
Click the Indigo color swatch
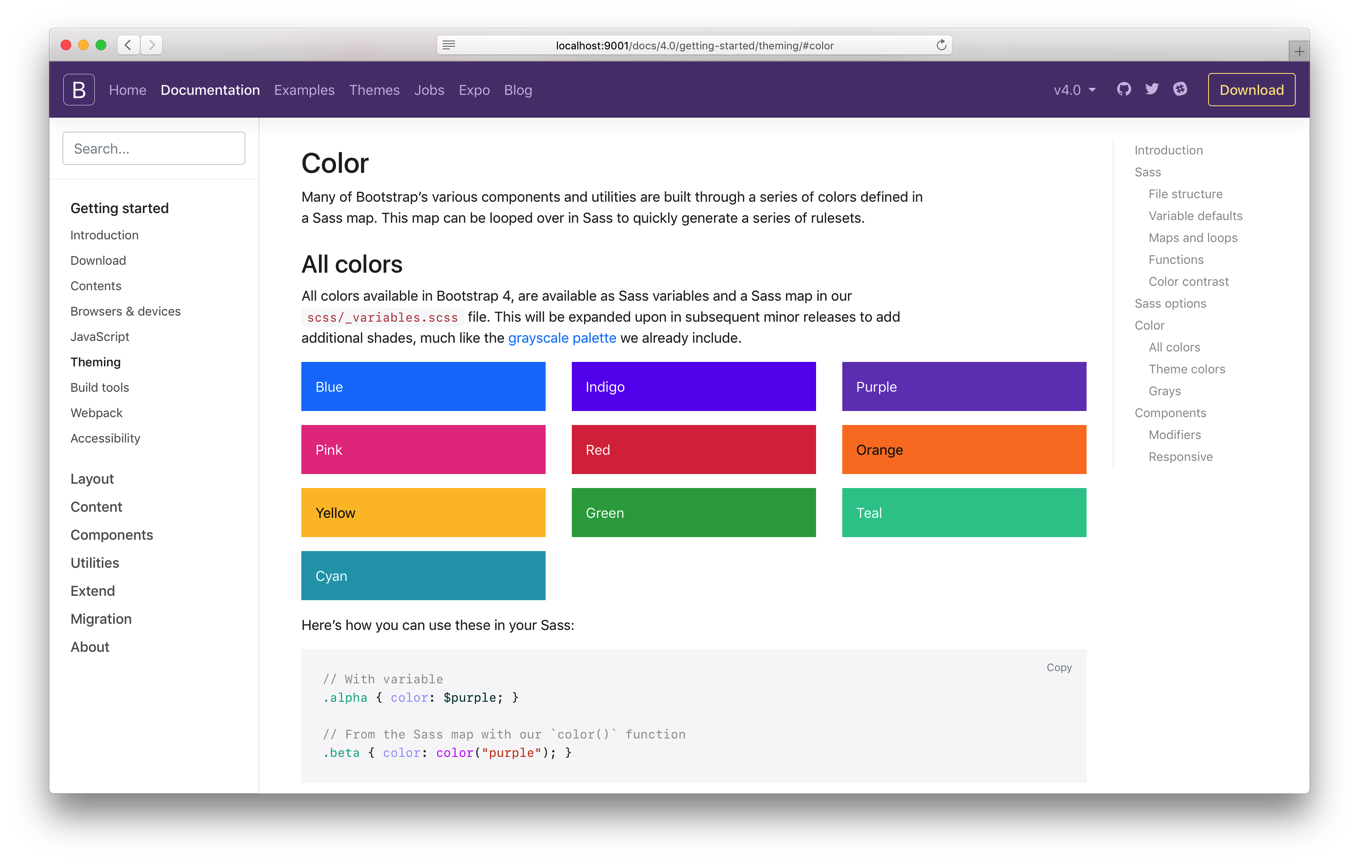click(693, 387)
